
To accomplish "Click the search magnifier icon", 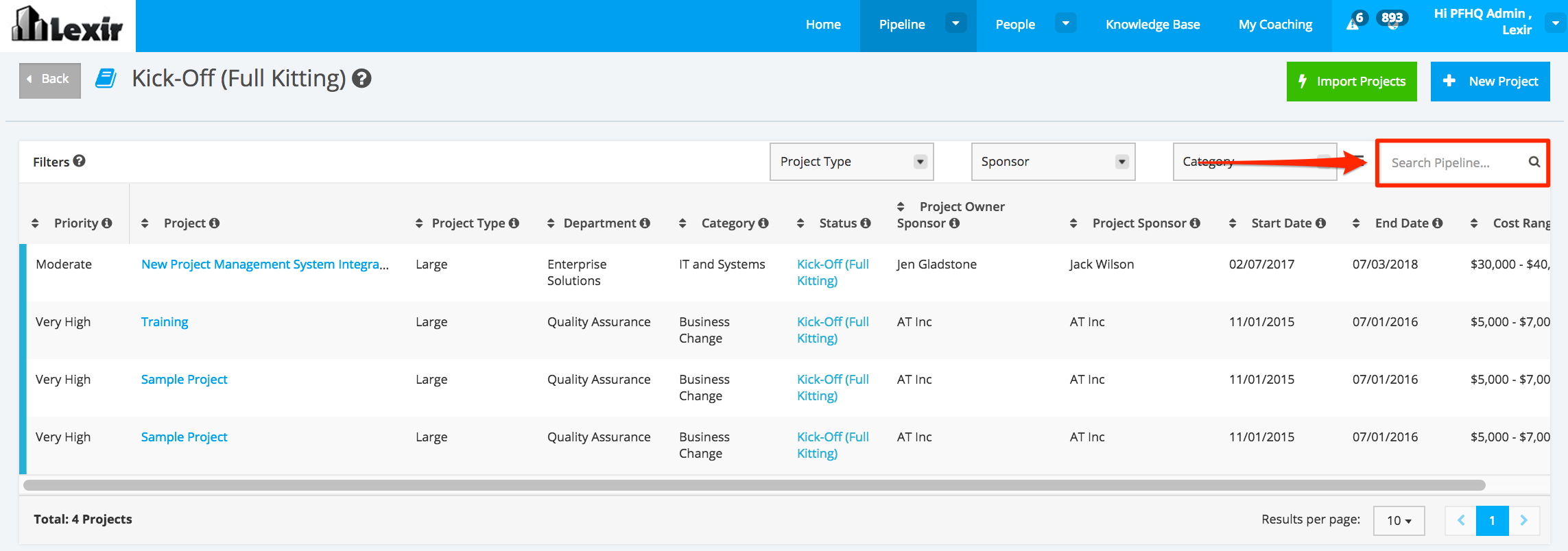I will pyautogui.click(x=1534, y=162).
